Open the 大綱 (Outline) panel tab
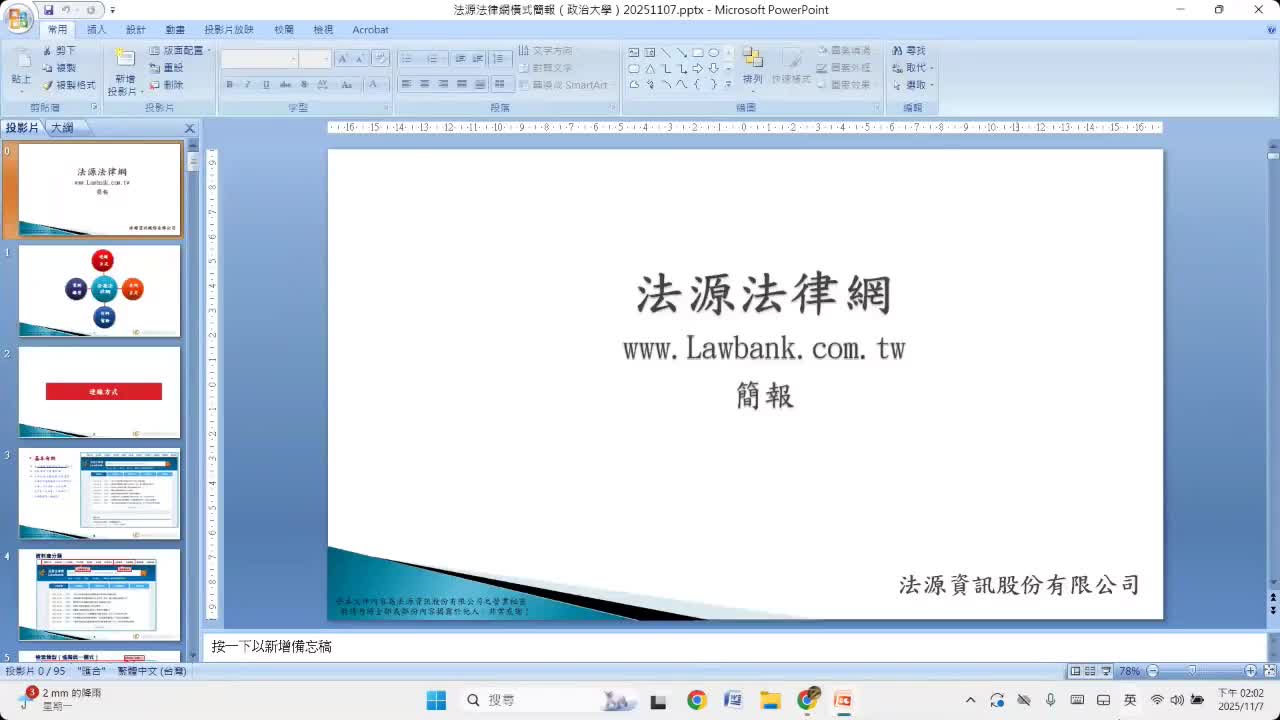Viewport: 1280px width, 720px height. click(x=61, y=127)
